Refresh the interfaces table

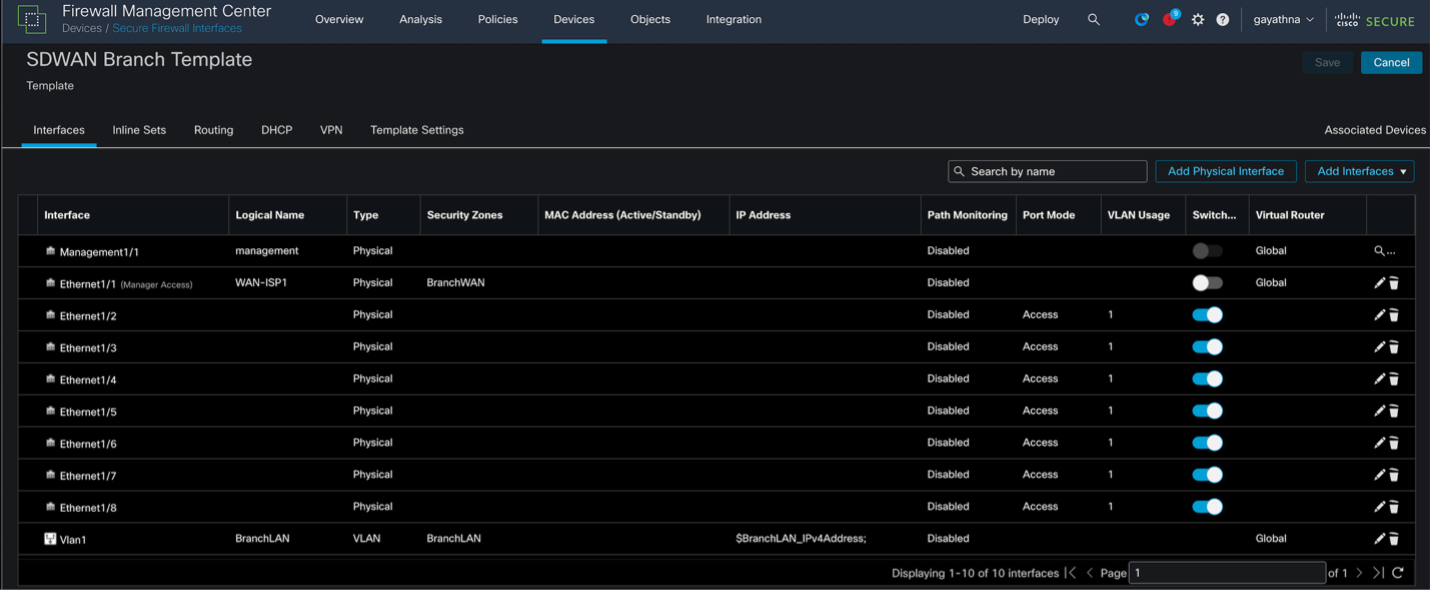tap(1398, 573)
